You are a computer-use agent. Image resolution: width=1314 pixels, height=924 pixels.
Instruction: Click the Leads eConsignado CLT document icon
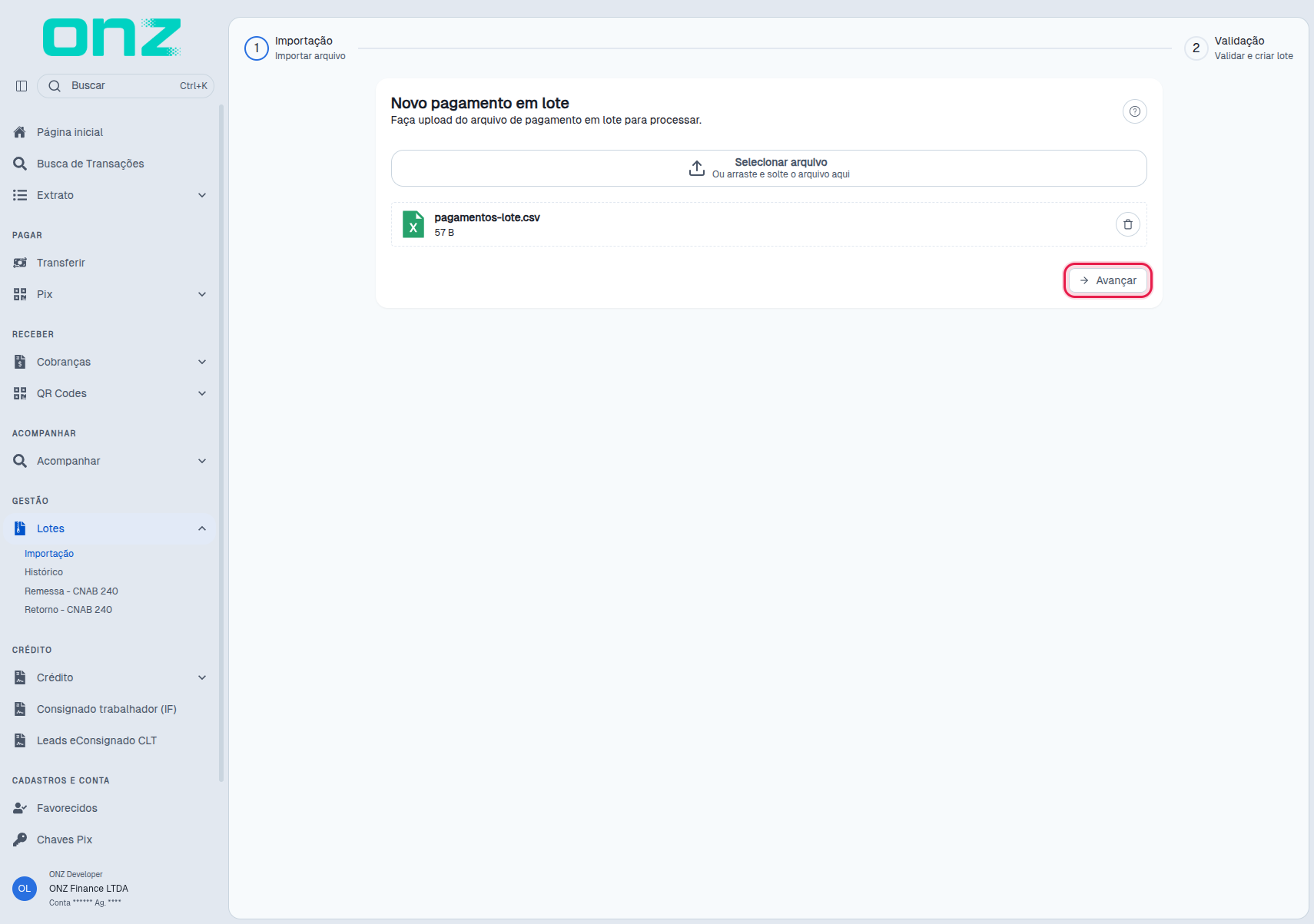[x=20, y=740]
